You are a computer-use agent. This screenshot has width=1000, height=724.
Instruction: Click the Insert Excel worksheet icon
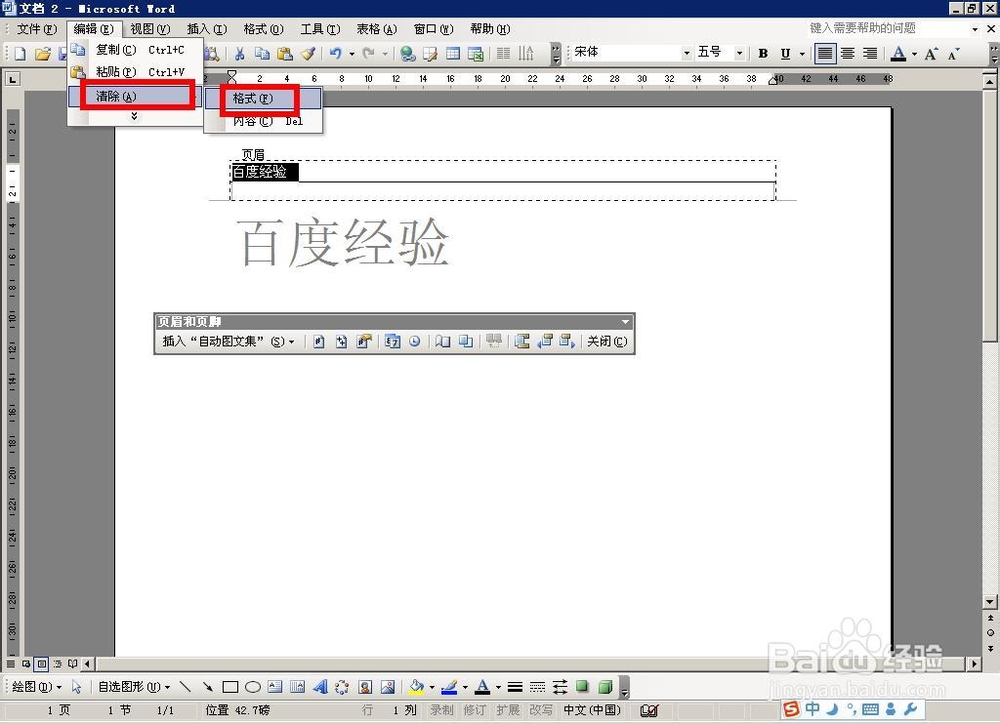476,54
